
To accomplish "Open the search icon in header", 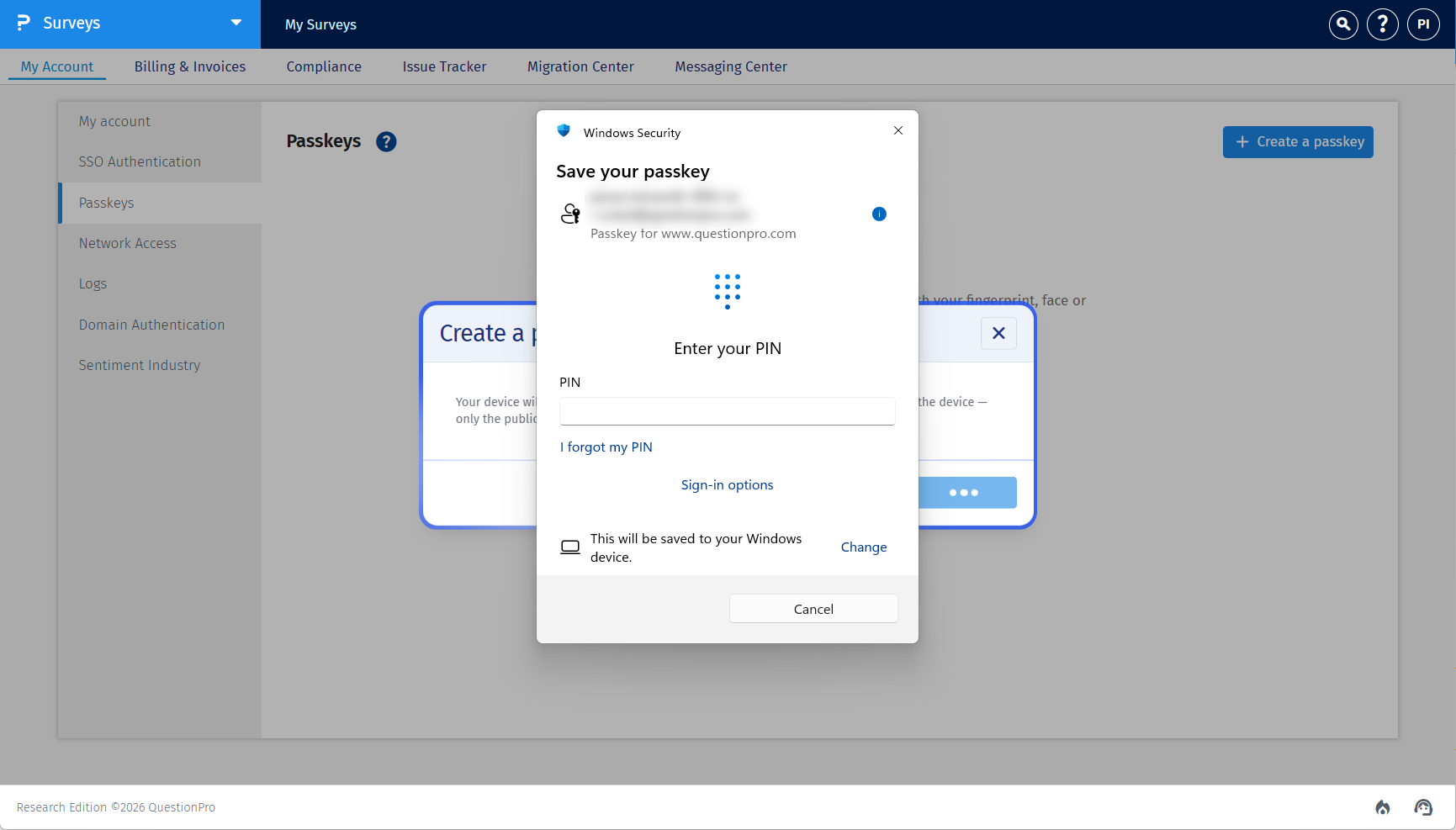I will click(x=1343, y=24).
